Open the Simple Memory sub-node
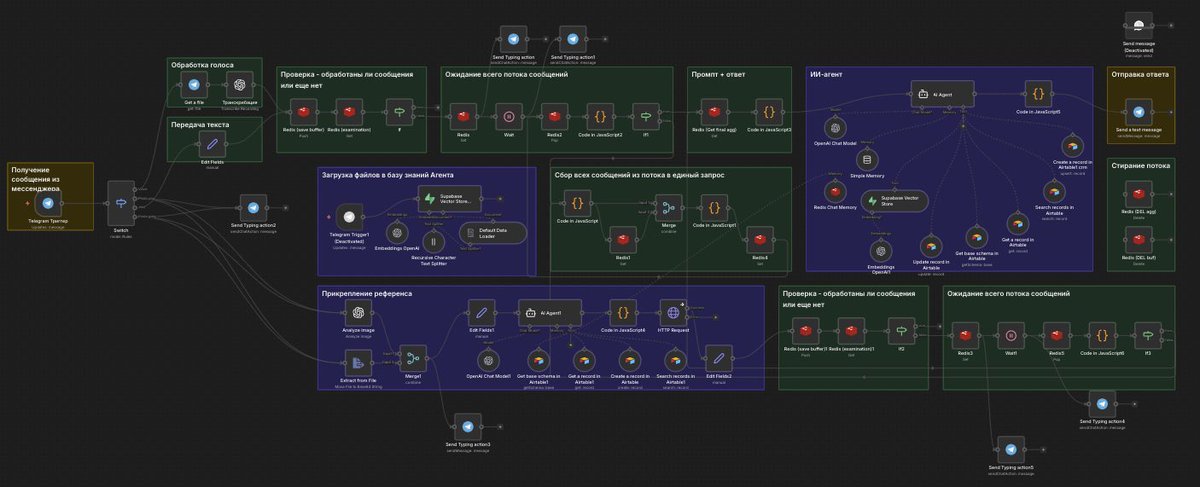This screenshot has width=1200, height=487. (x=866, y=159)
